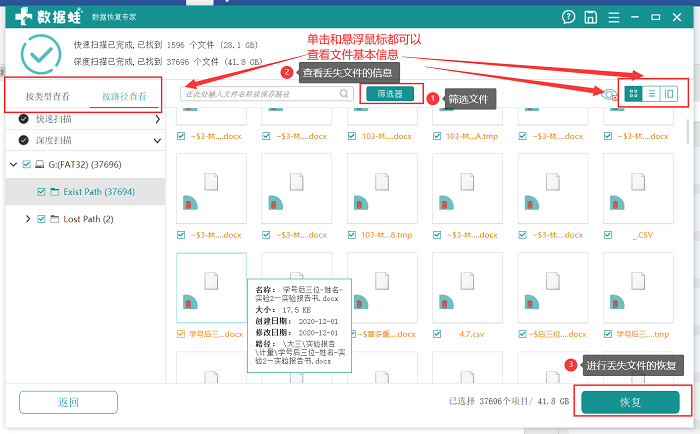Select the Exist Path (37694) item
Viewport: 700px width, 434px height.
click(x=85, y=192)
